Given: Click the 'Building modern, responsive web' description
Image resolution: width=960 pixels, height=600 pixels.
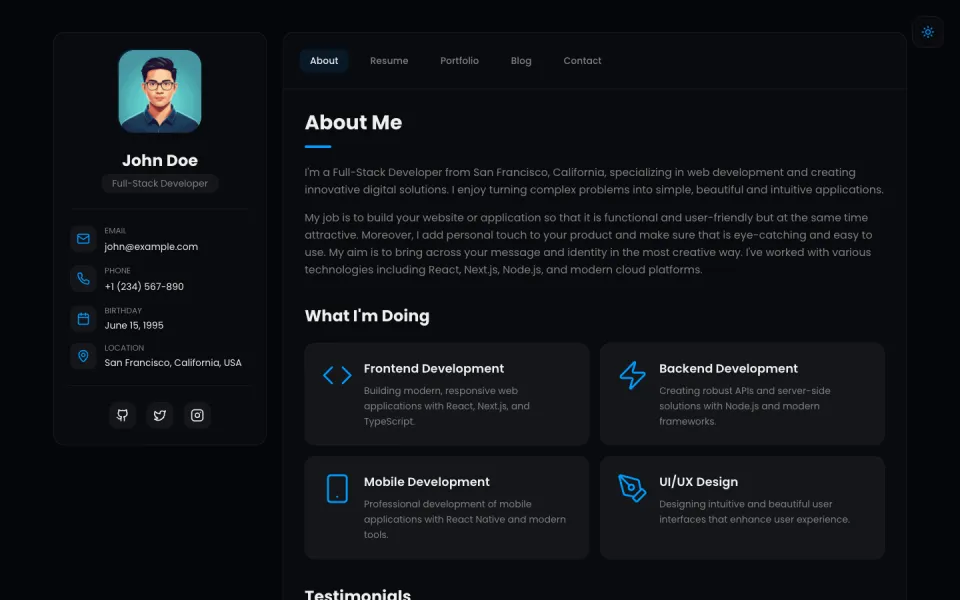Looking at the screenshot, I should [x=447, y=406].
